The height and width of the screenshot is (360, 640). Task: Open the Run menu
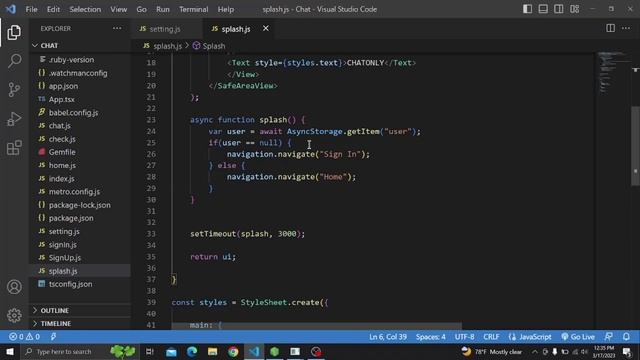click(x=162, y=9)
